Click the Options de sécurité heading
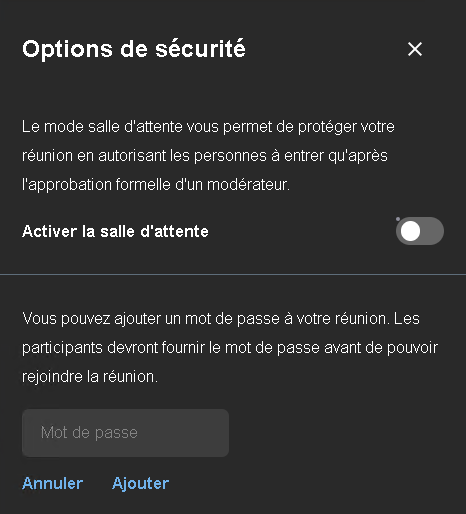The width and height of the screenshot is (466, 514). pos(134,49)
